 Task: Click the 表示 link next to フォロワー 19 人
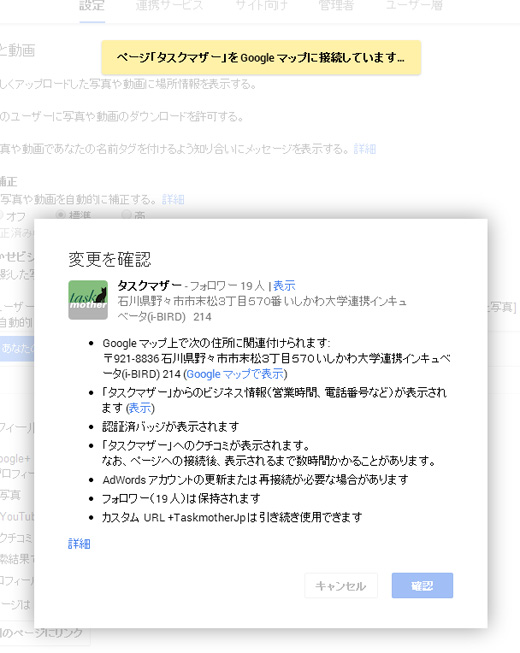(x=284, y=286)
